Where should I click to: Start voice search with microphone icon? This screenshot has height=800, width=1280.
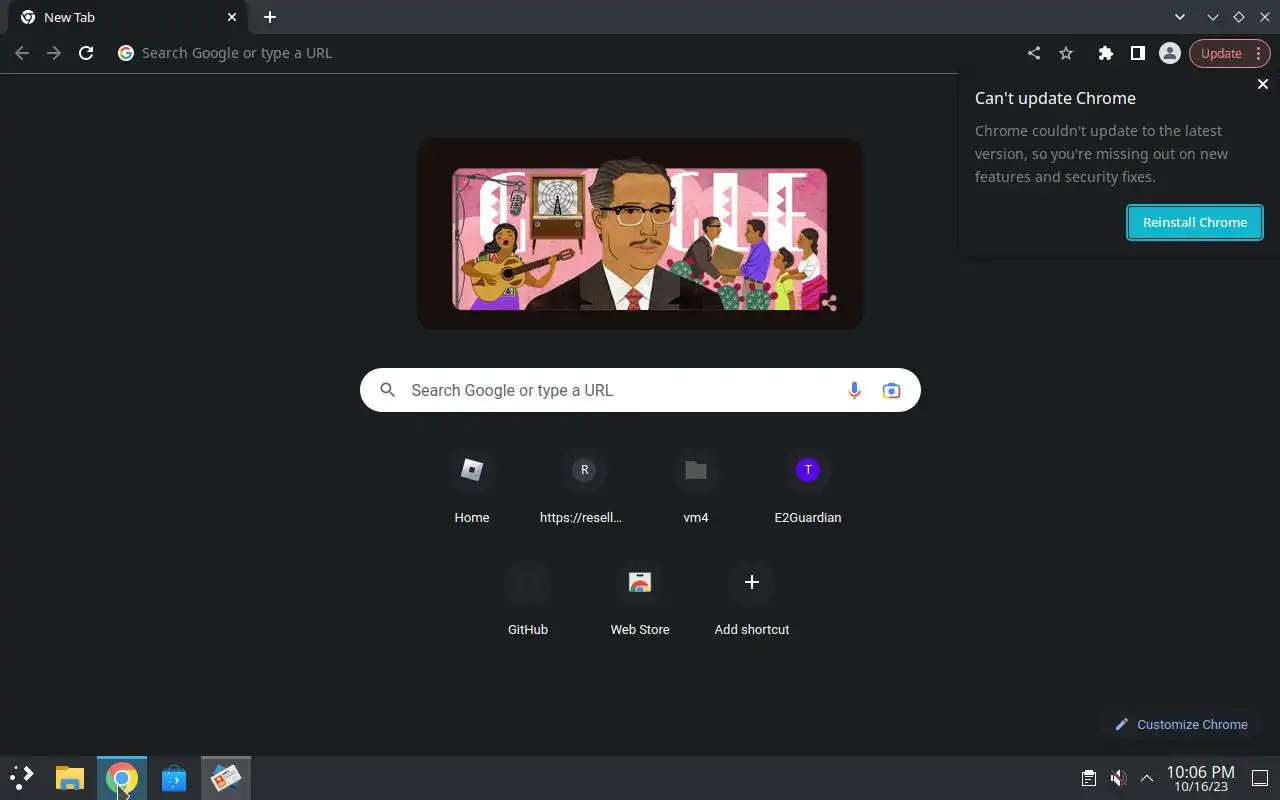(x=854, y=391)
